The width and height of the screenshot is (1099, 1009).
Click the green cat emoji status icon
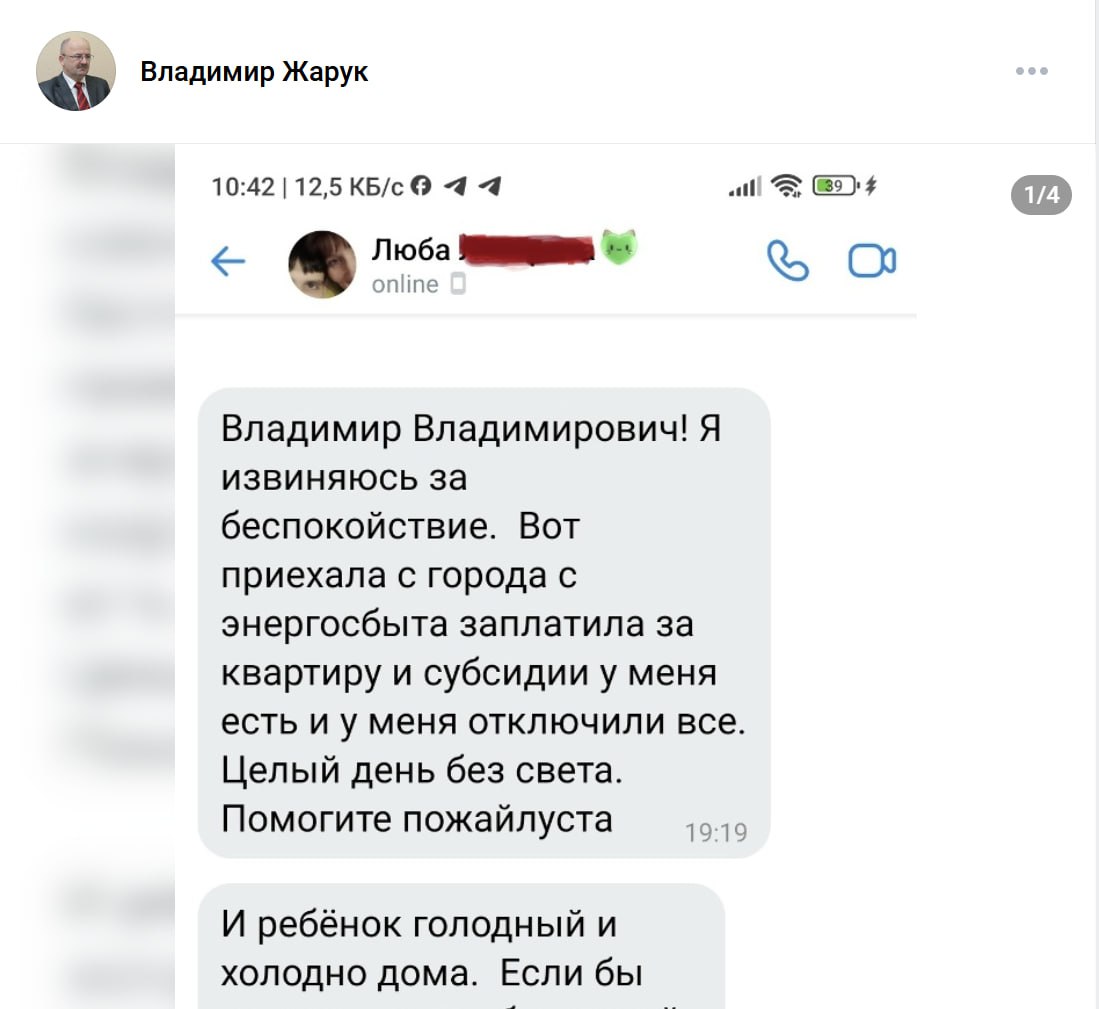[617, 247]
